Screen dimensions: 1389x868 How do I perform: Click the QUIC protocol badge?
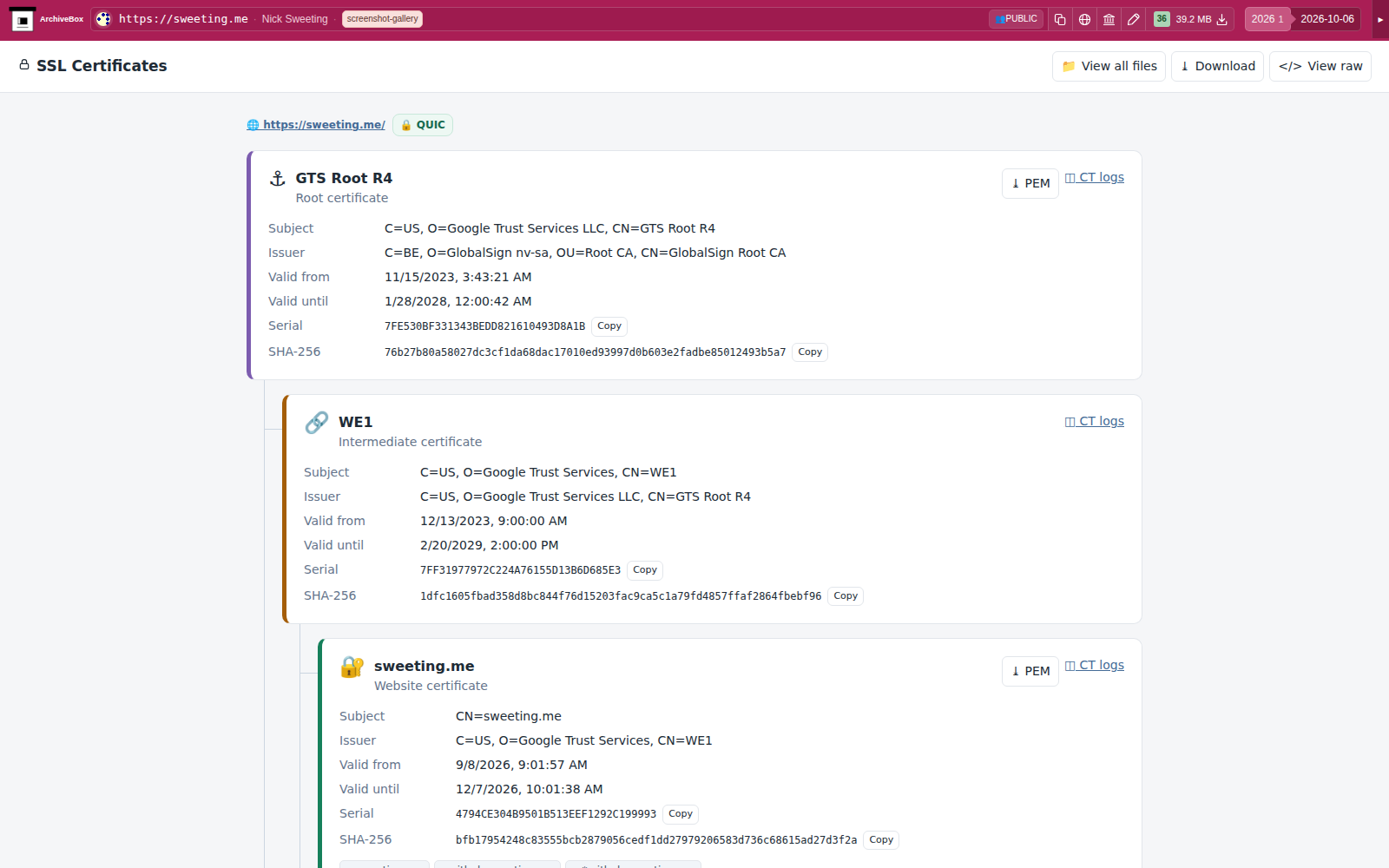pos(423,125)
